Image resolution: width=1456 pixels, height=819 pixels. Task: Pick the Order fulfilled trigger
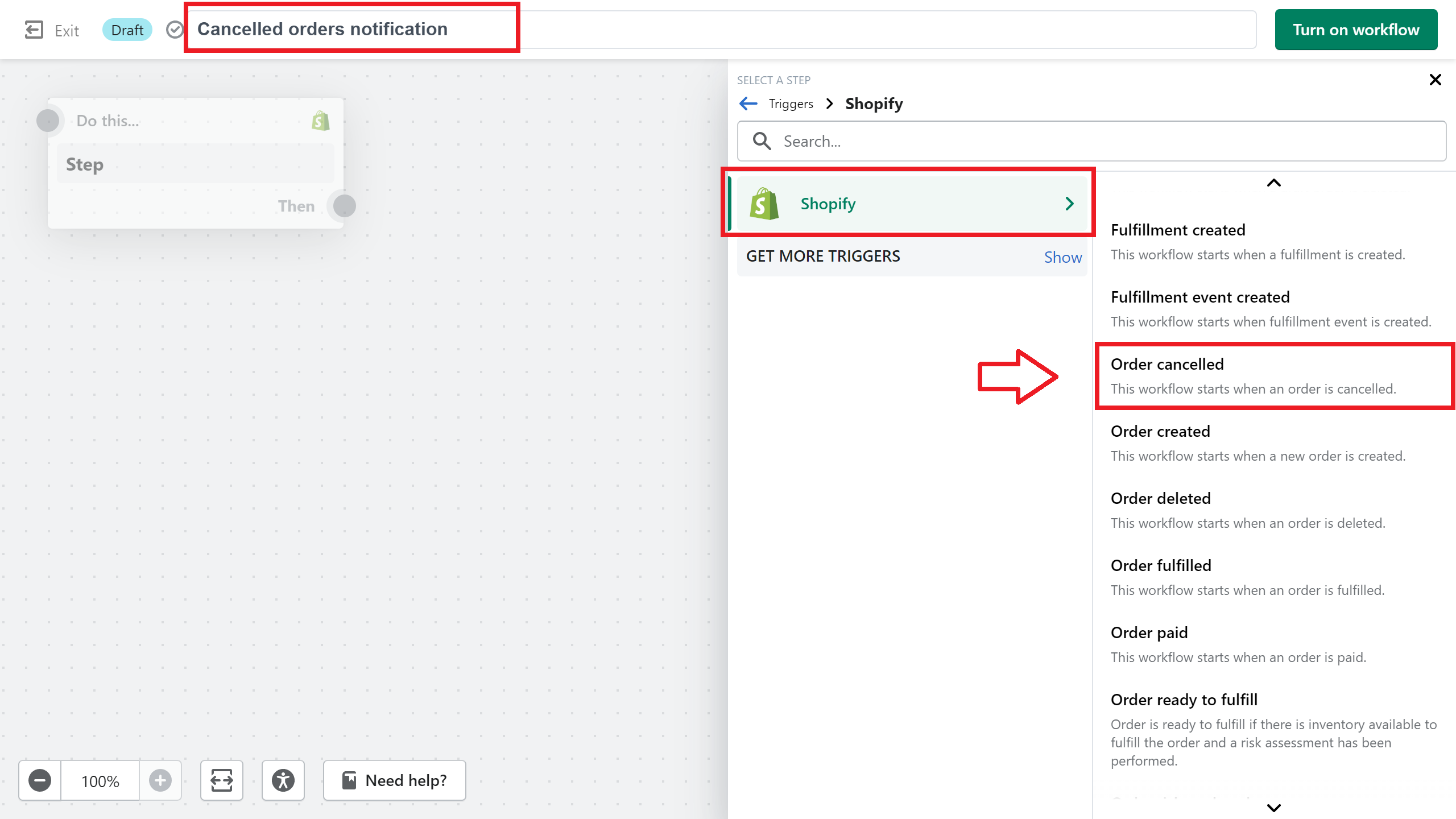[1274, 578]
